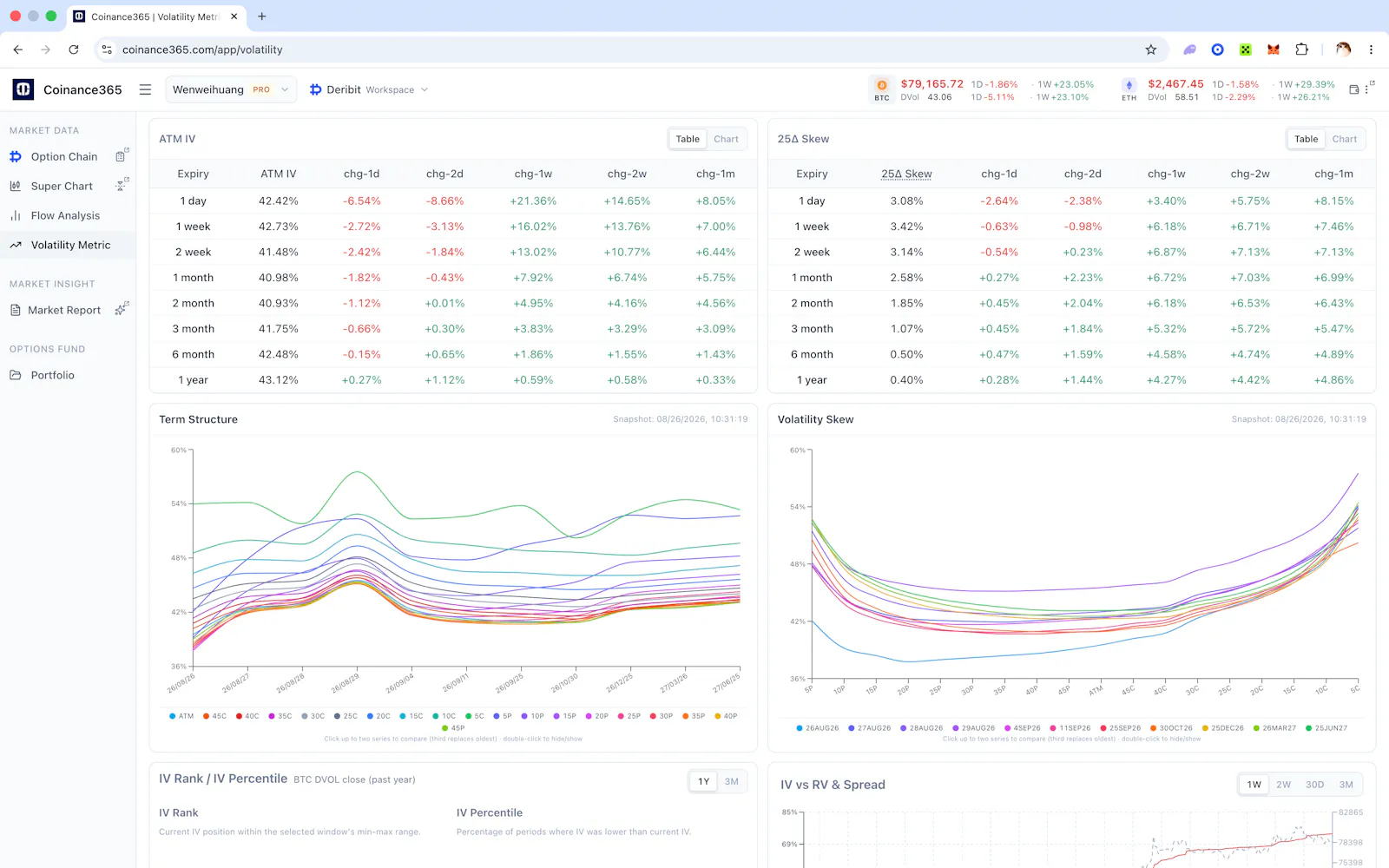Open the MetaMask fox extension
This screenshot has width=1389, height=868.
click(x=1274, y=49)
